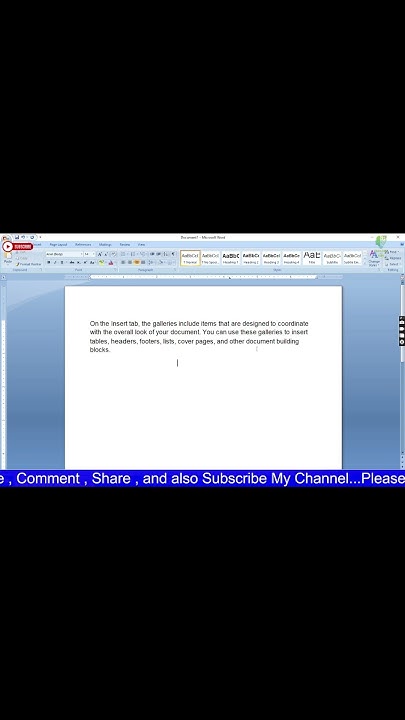Click the word "blocks." in the document
The image size is (405, 720).
(x=100, y=349)
